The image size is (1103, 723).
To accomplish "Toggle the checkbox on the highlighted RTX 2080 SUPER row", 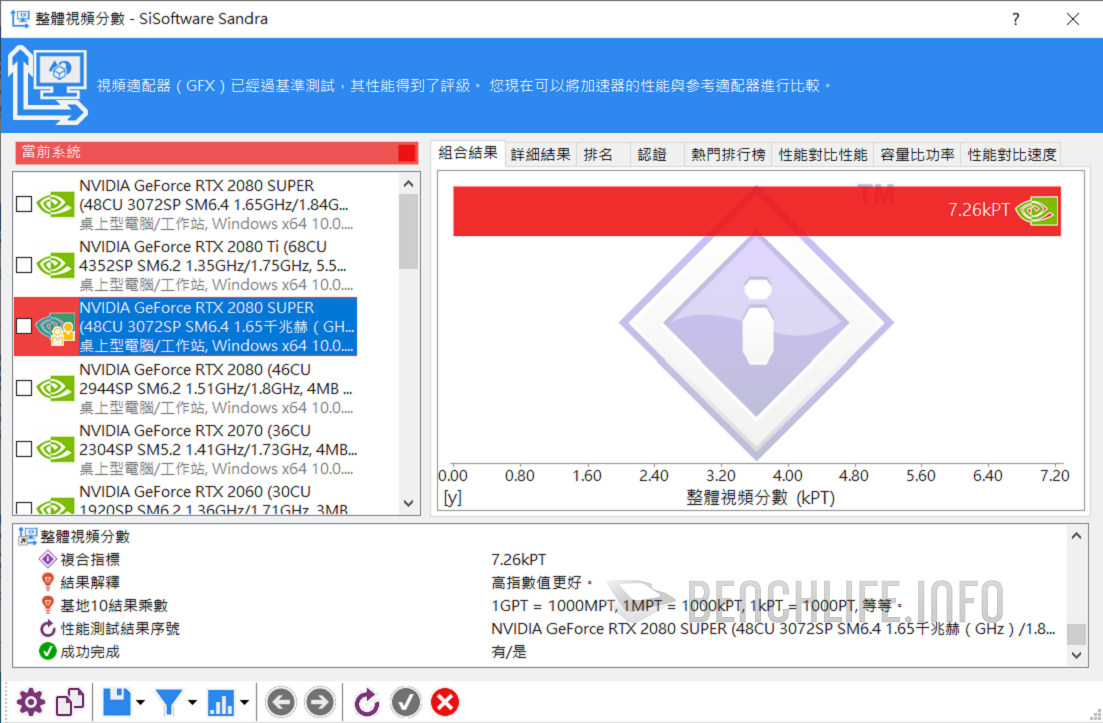I will [x=24, y=326].
